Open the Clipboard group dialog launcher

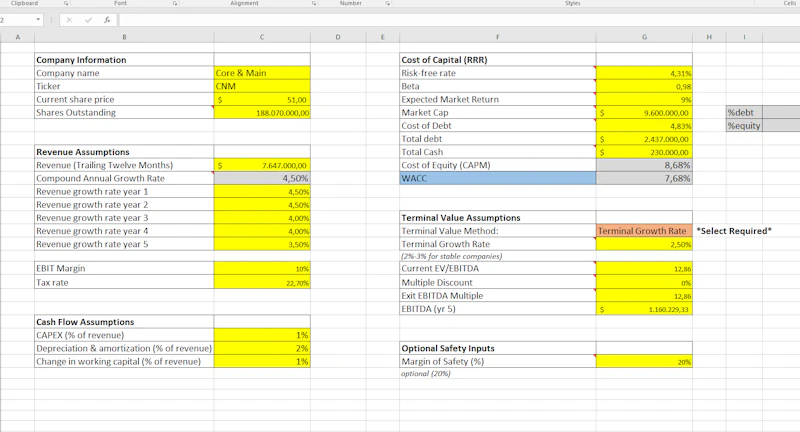[66, 4]
